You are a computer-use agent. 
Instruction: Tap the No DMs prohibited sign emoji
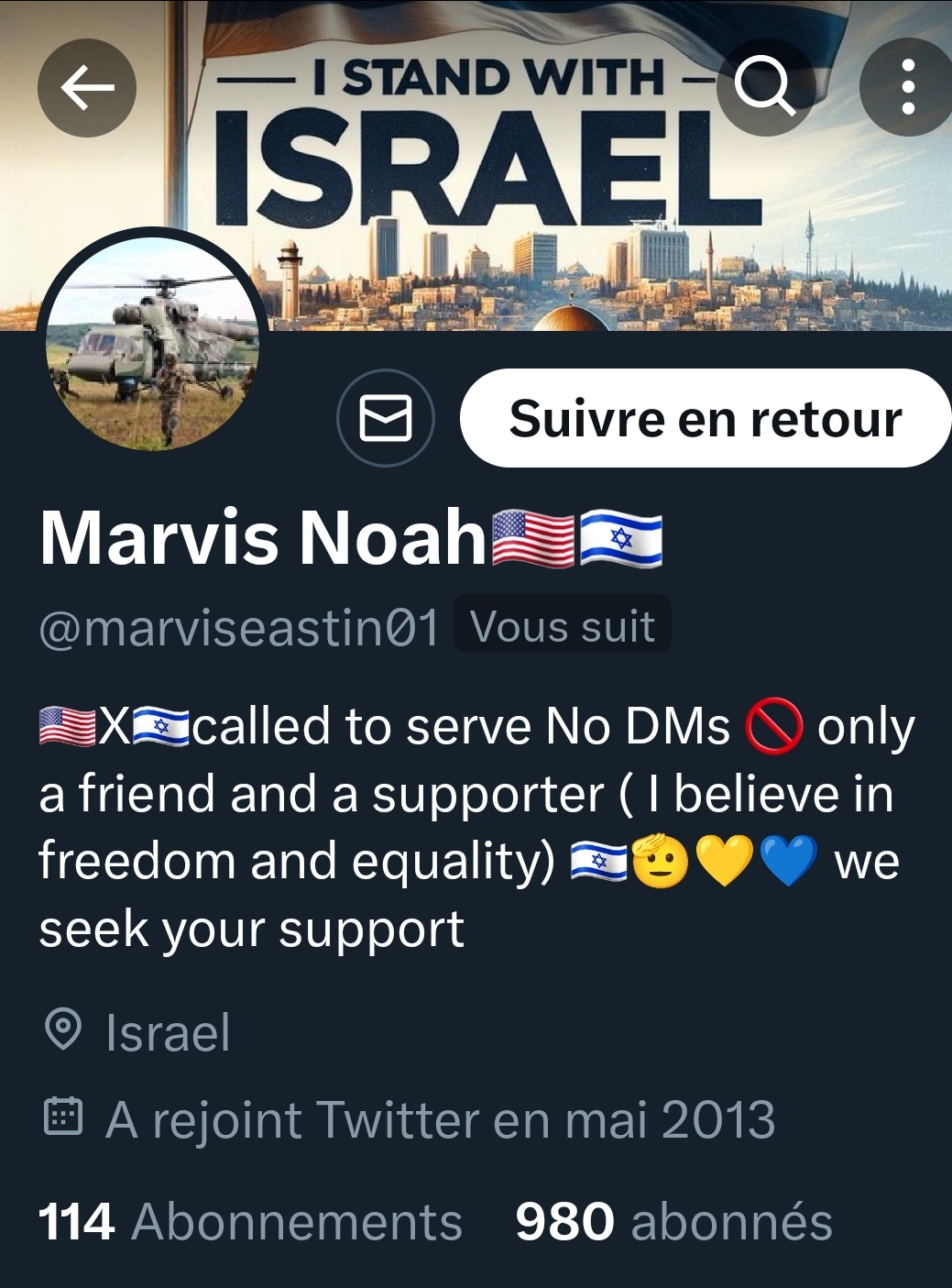pyautogui.click(x=774, y=727)
